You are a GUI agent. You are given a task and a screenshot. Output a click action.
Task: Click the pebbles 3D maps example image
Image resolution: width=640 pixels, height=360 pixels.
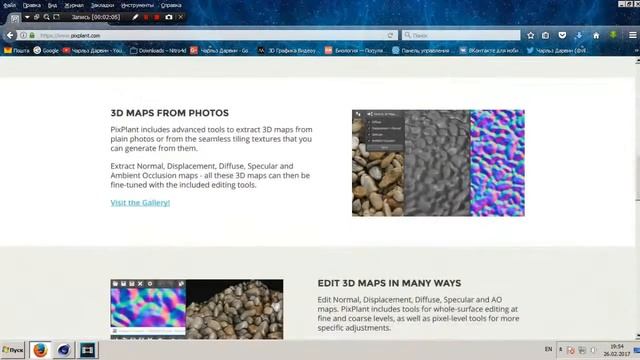click(438, 163)
